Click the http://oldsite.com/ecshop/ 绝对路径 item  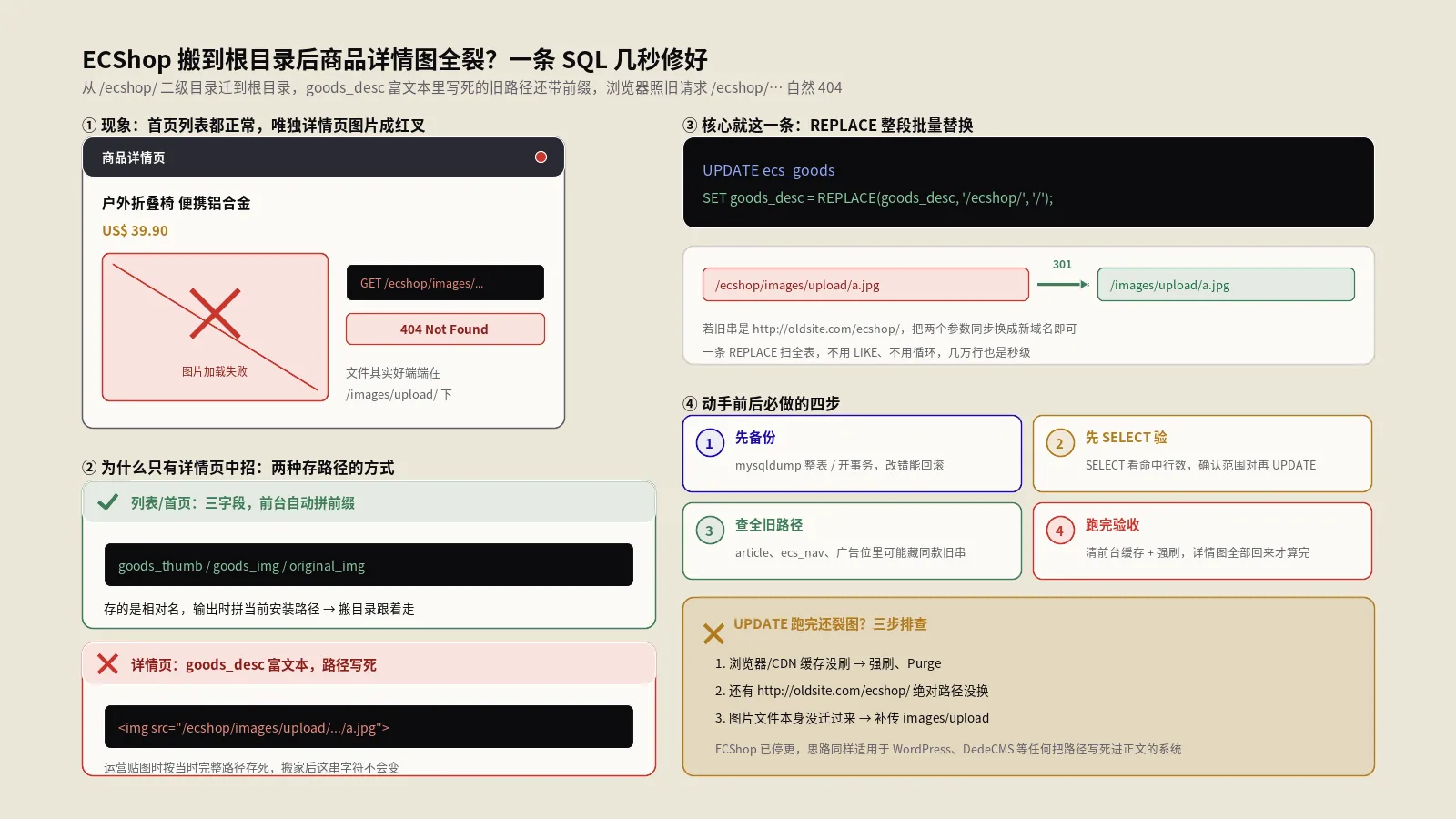(852, 691)
